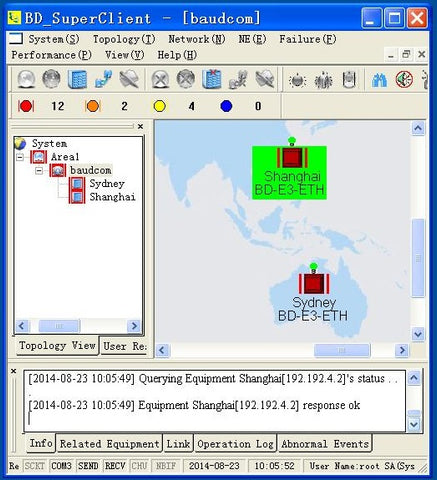437x480 pixels.
Task: Click the app icon left of System menu
Action: pyautogui.click(x=16, y=39)
